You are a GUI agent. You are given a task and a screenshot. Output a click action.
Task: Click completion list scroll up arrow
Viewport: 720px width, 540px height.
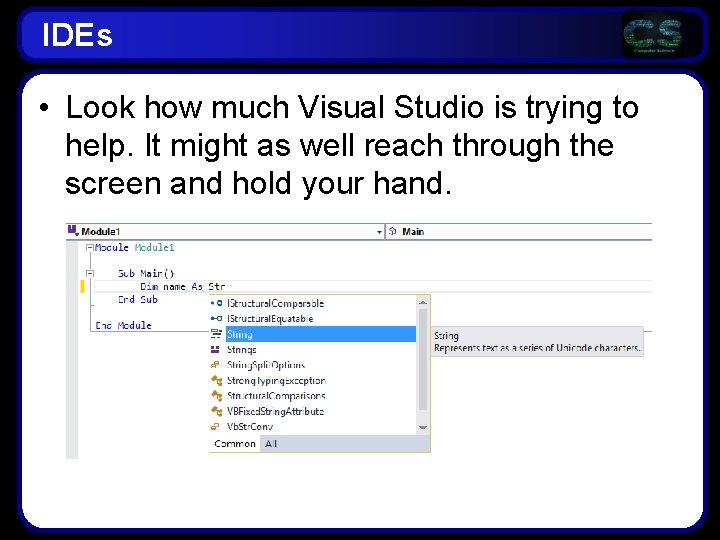coord(423,302)
